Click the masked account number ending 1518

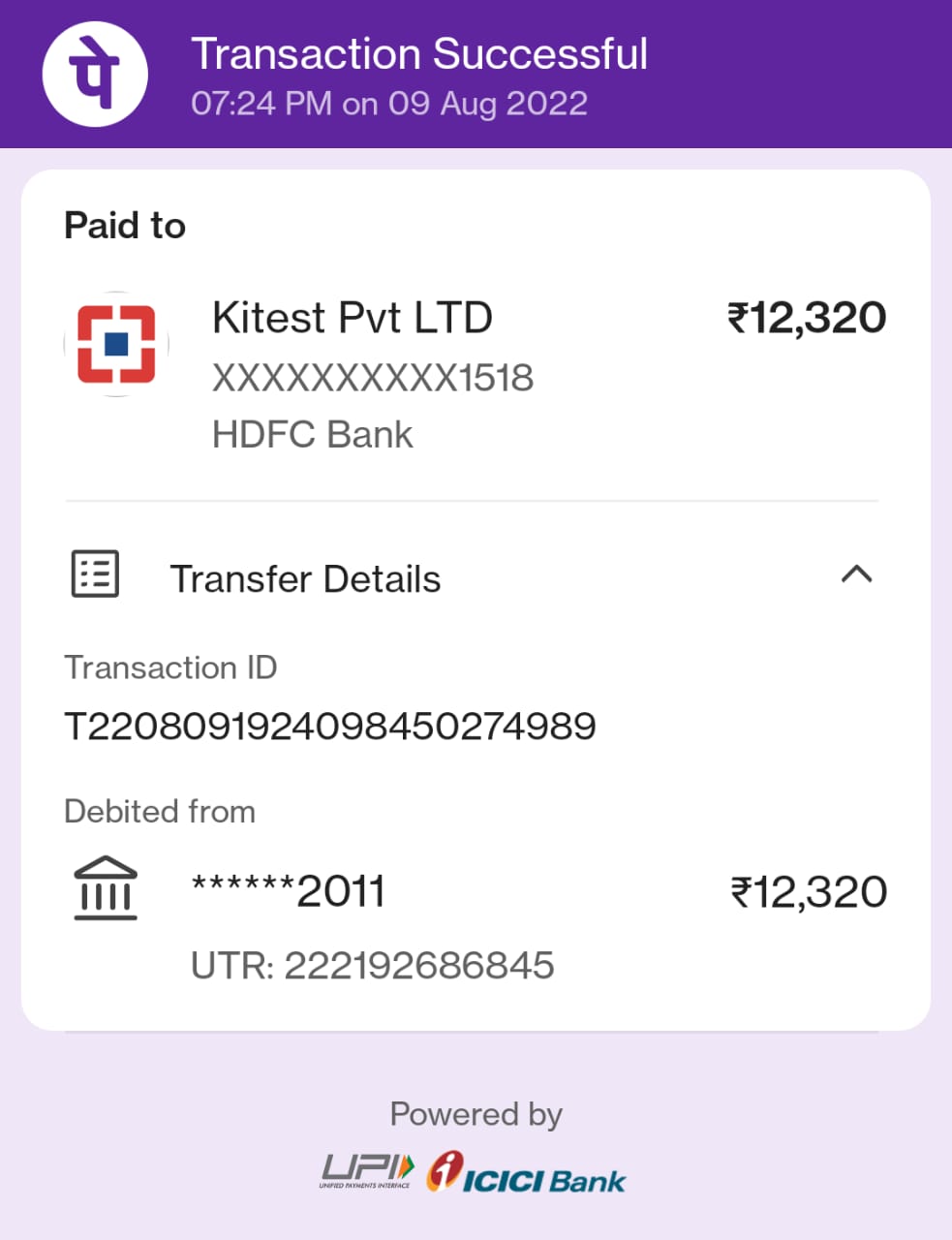(x=373, y=378)
